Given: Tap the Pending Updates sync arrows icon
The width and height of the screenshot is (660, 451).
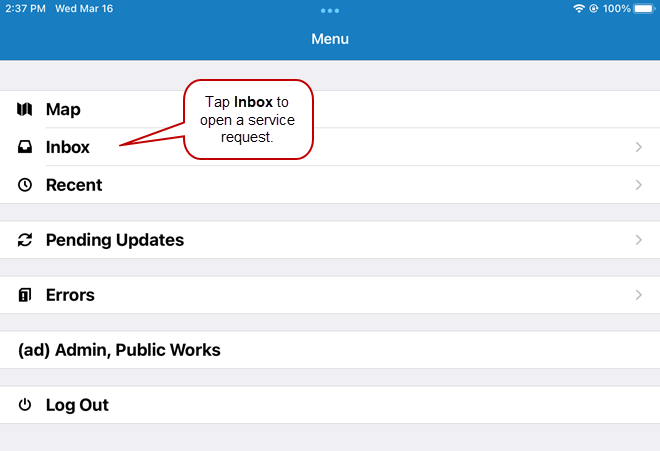Looking at the screenshot, I should [25, 240].
